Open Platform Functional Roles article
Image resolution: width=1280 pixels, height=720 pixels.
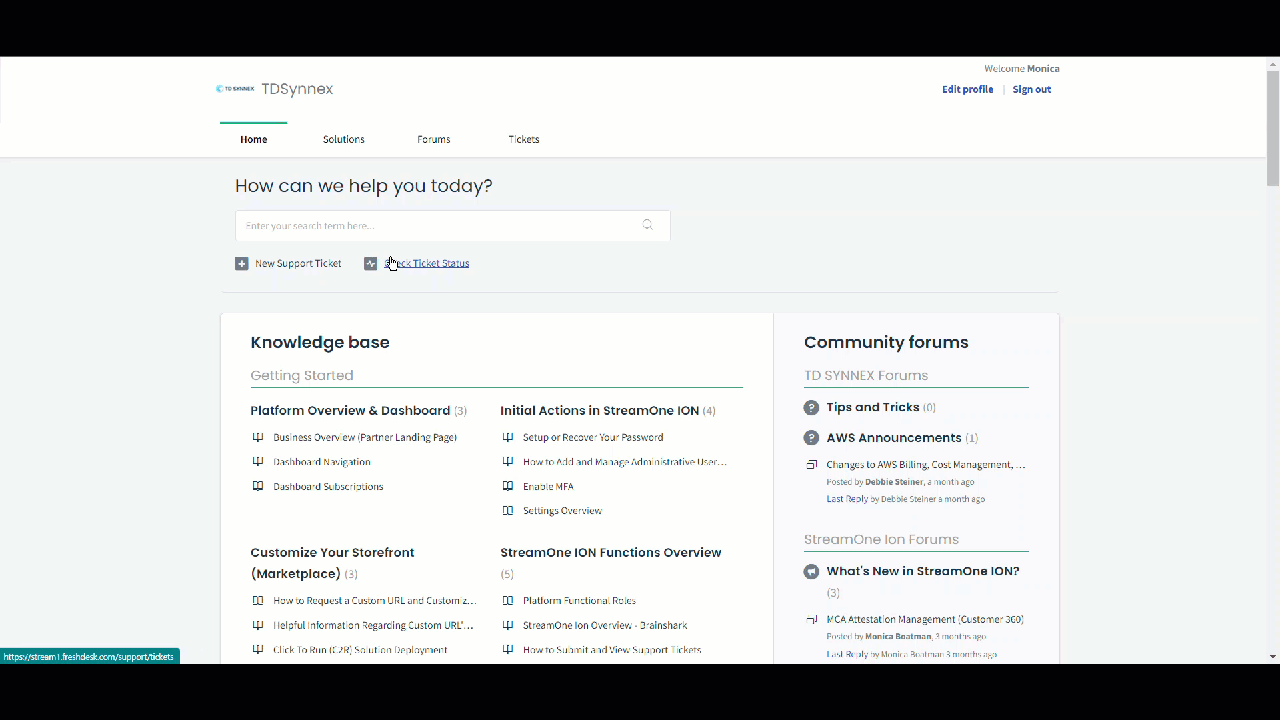pos(579,601)
